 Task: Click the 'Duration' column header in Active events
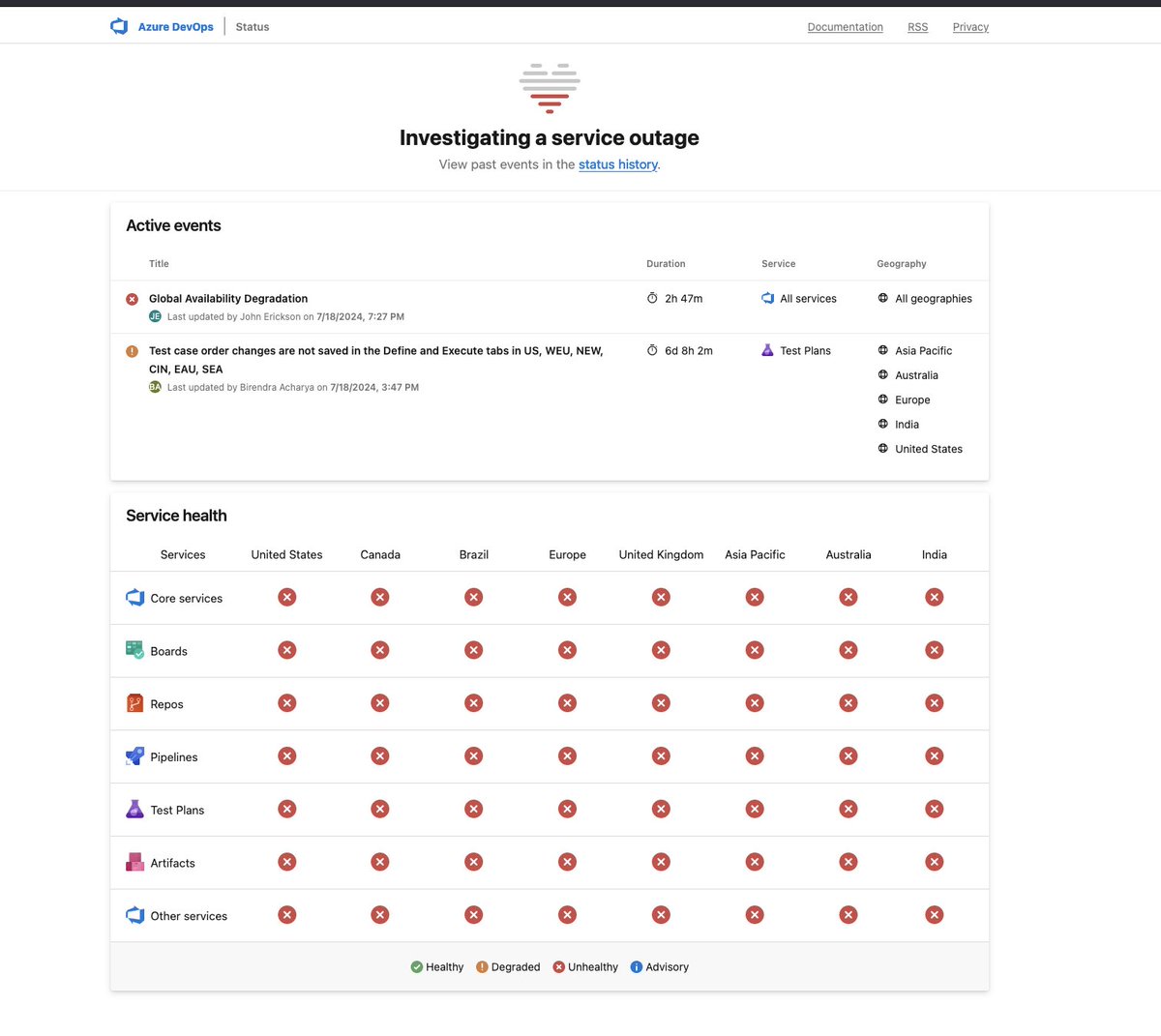pos(666,263)
